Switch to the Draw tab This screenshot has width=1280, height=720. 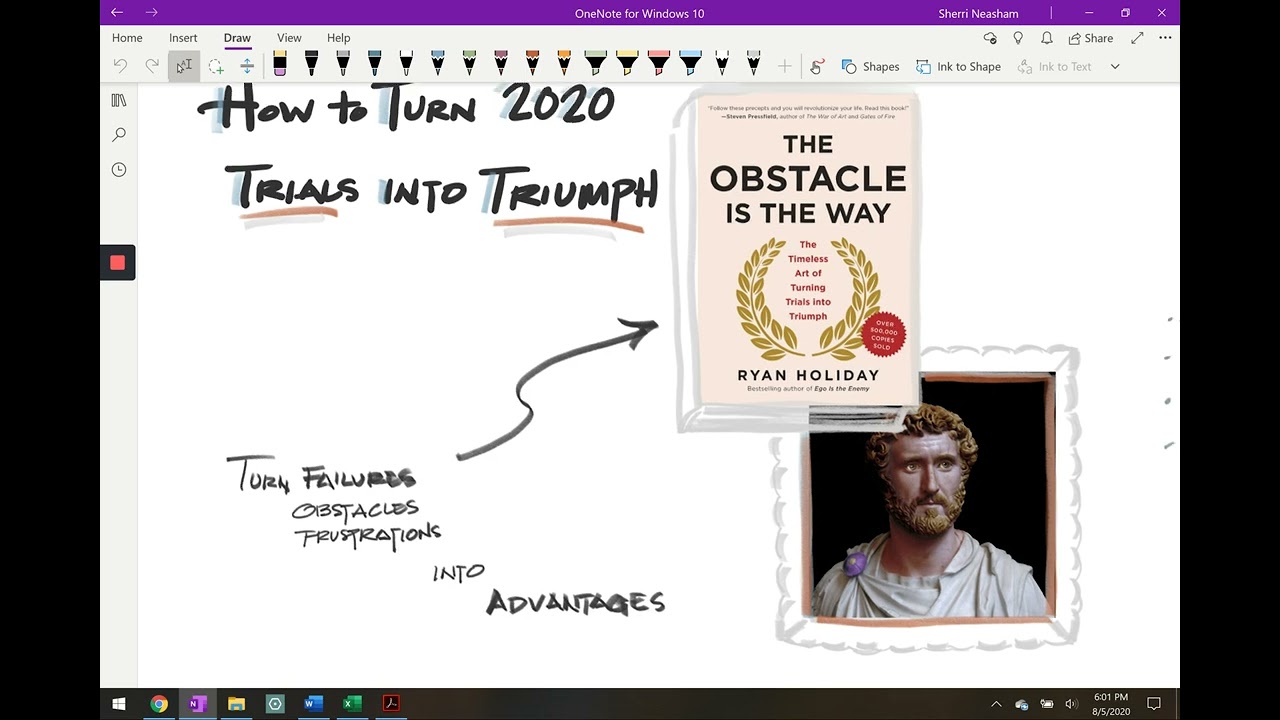237,38
